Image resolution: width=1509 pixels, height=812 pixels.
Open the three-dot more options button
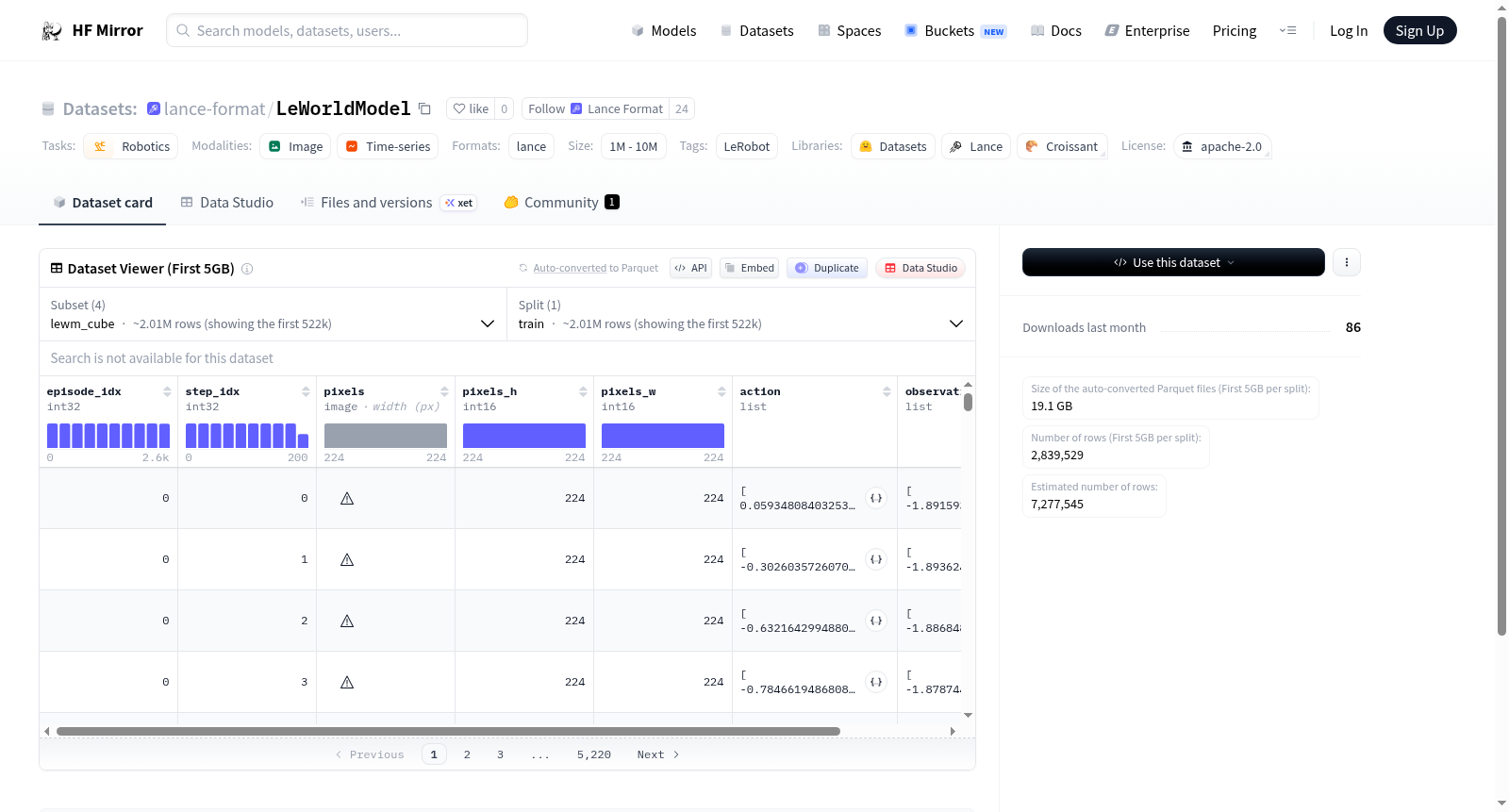[1347, 262]
